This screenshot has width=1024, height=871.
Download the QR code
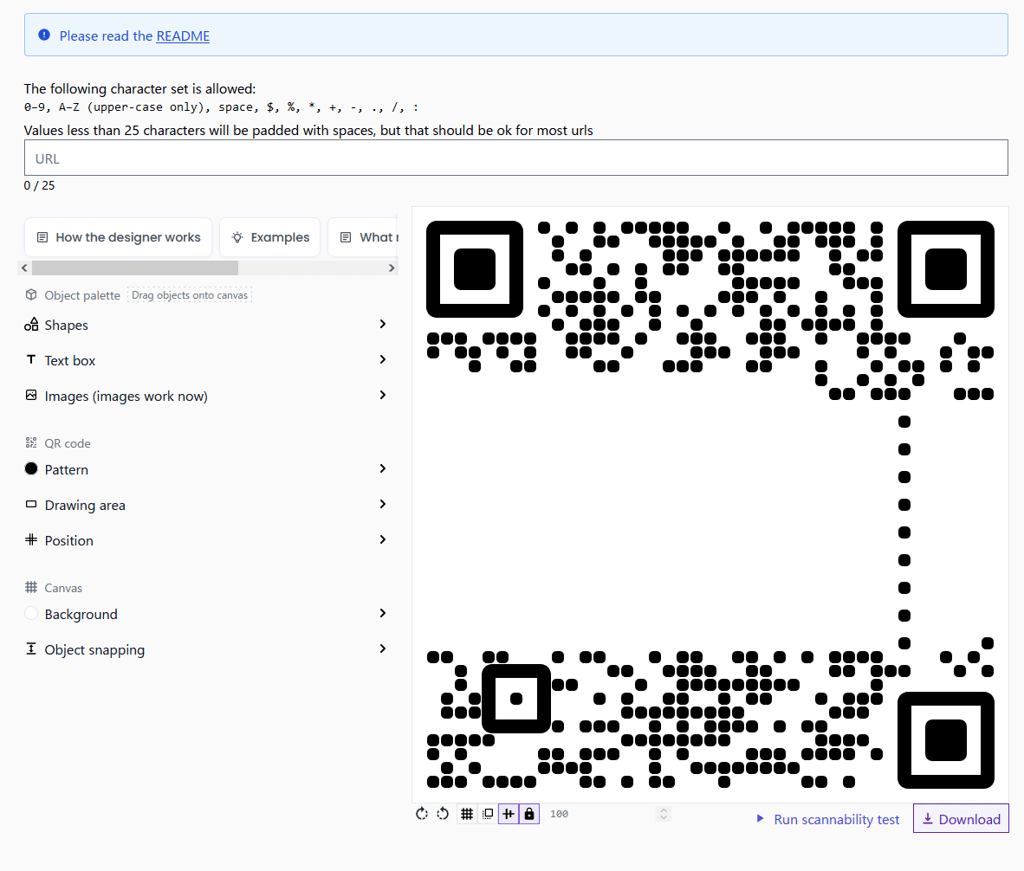point(960,819)
